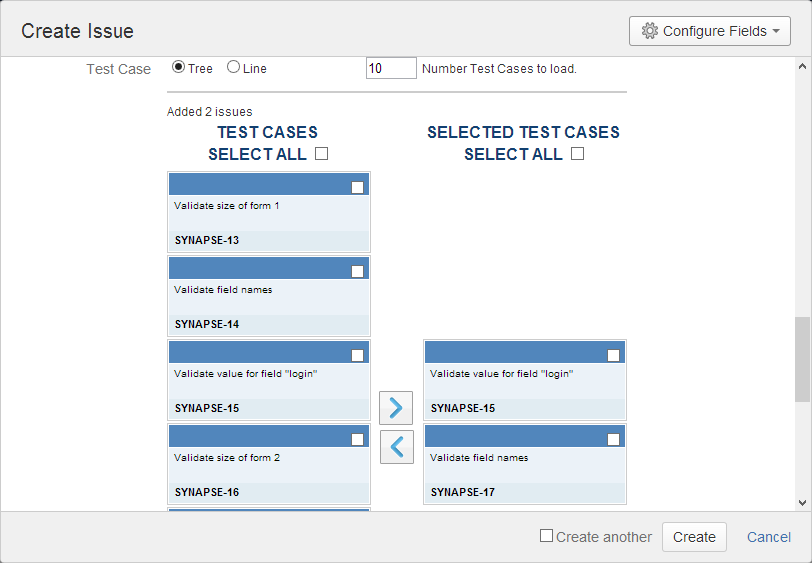Click the Cancel link

pyautogui.click(x=768, y=537)
